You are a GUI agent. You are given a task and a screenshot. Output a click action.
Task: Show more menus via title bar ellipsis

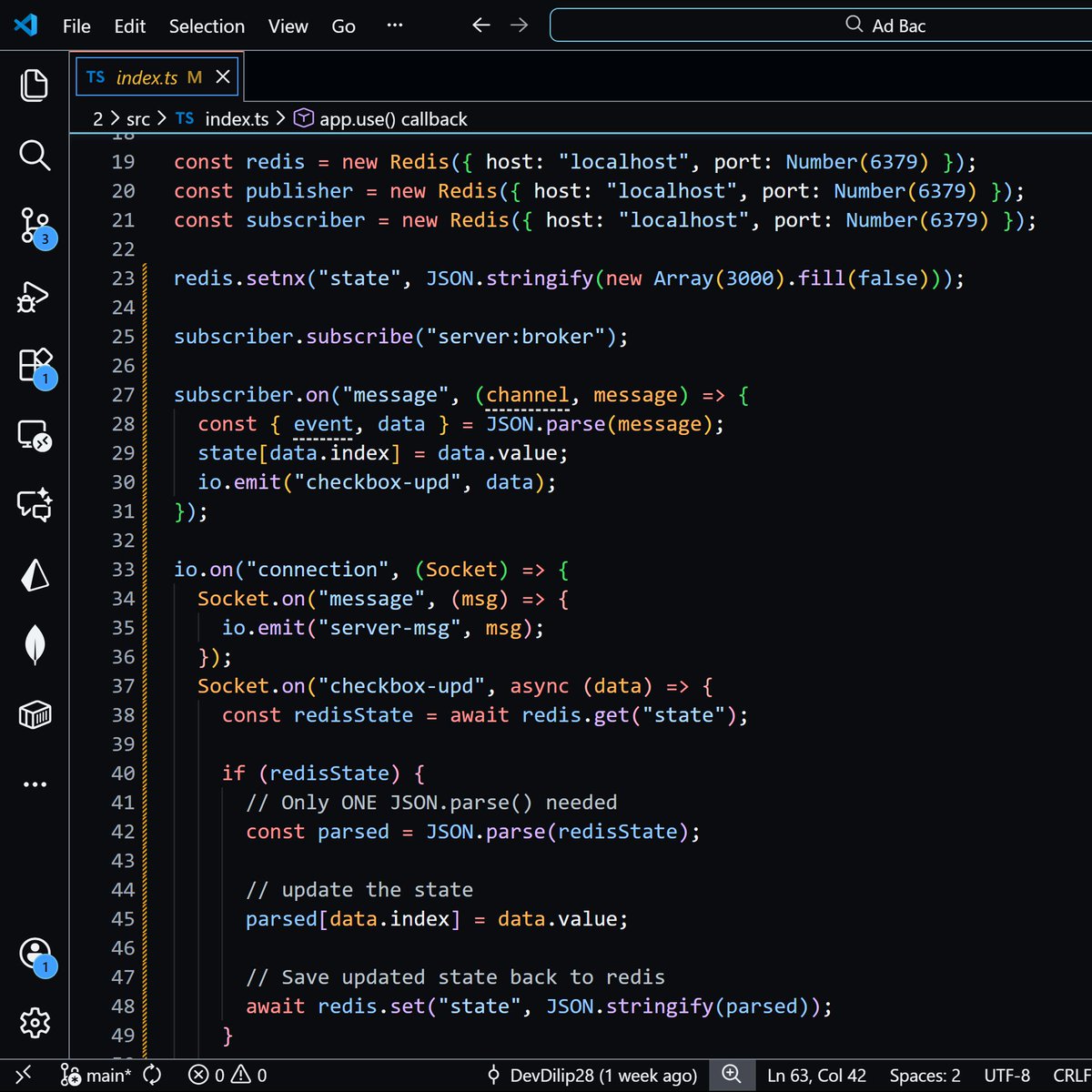pyautogui.click(x=394, y=25)
